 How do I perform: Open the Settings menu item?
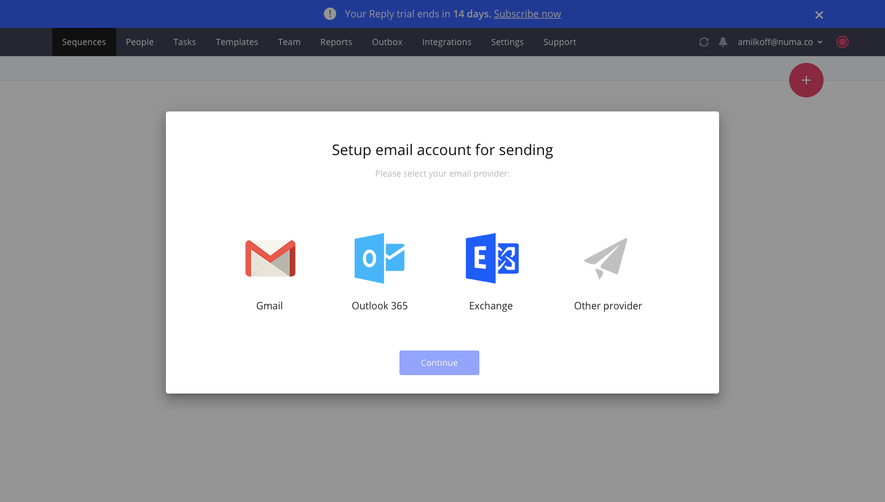click(507, 42)
